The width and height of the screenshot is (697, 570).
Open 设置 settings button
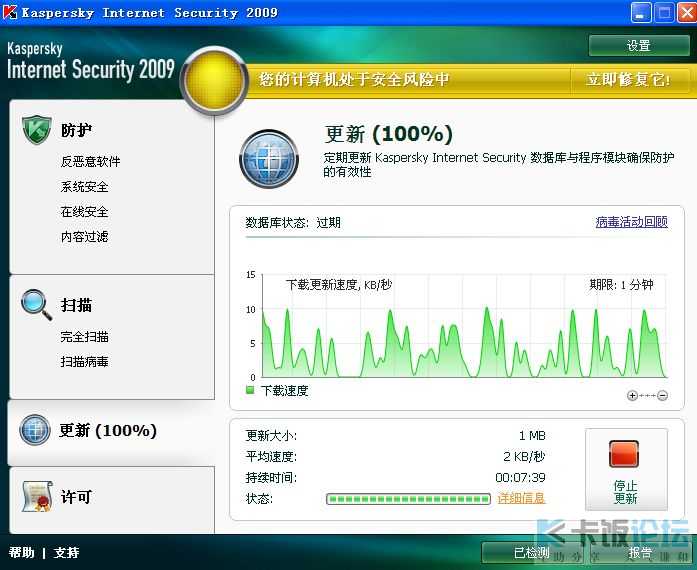[x=639, y=45]
